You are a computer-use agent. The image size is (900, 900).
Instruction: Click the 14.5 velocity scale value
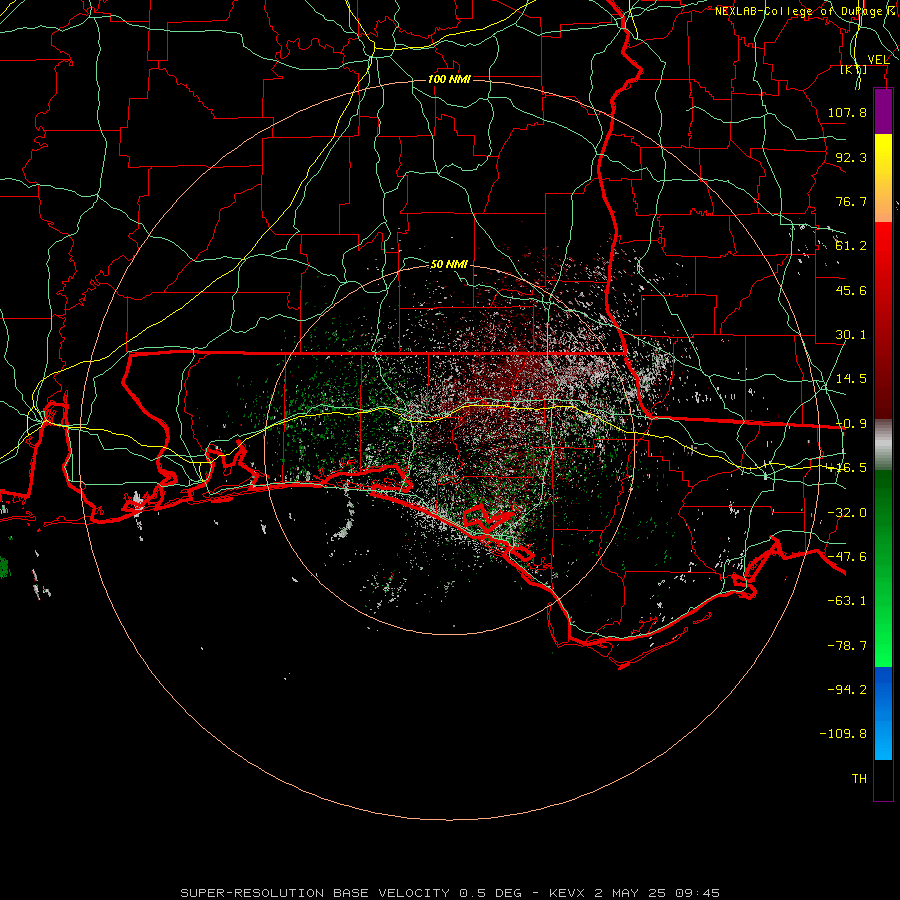click(851, 379)
